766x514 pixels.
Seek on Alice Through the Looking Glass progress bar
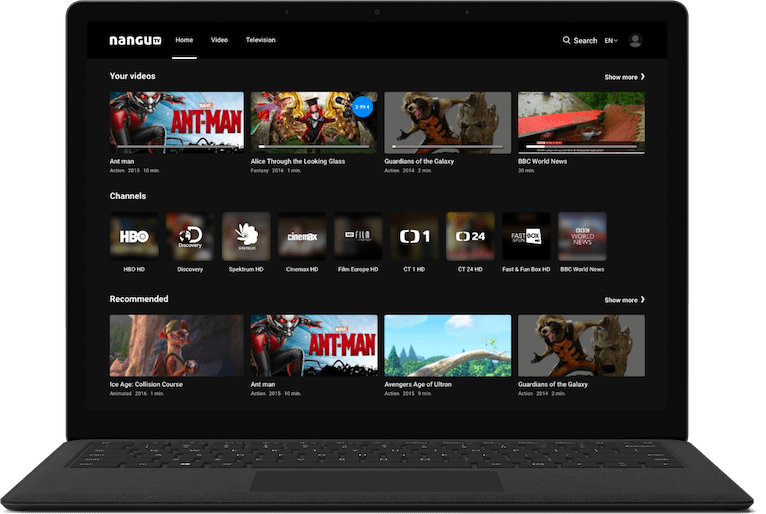[314, 146]
